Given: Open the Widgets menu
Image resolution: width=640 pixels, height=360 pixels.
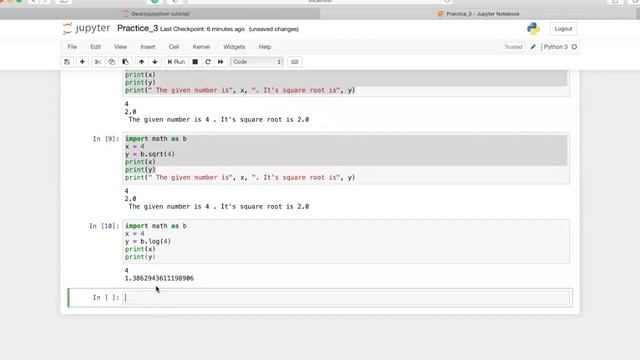Looking at the screenshot, I should point(234,47).
